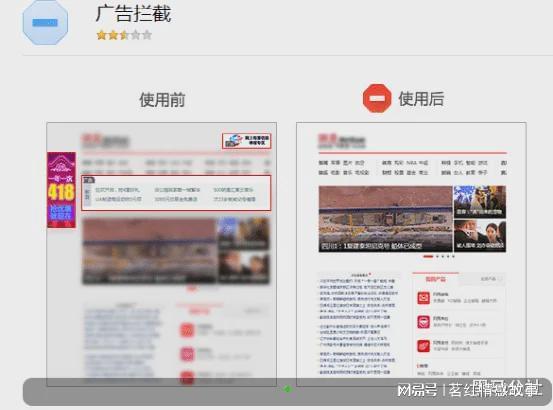Click the top-right small photo in 使用后
Screen dimensions: 553x410
(480, 202)
